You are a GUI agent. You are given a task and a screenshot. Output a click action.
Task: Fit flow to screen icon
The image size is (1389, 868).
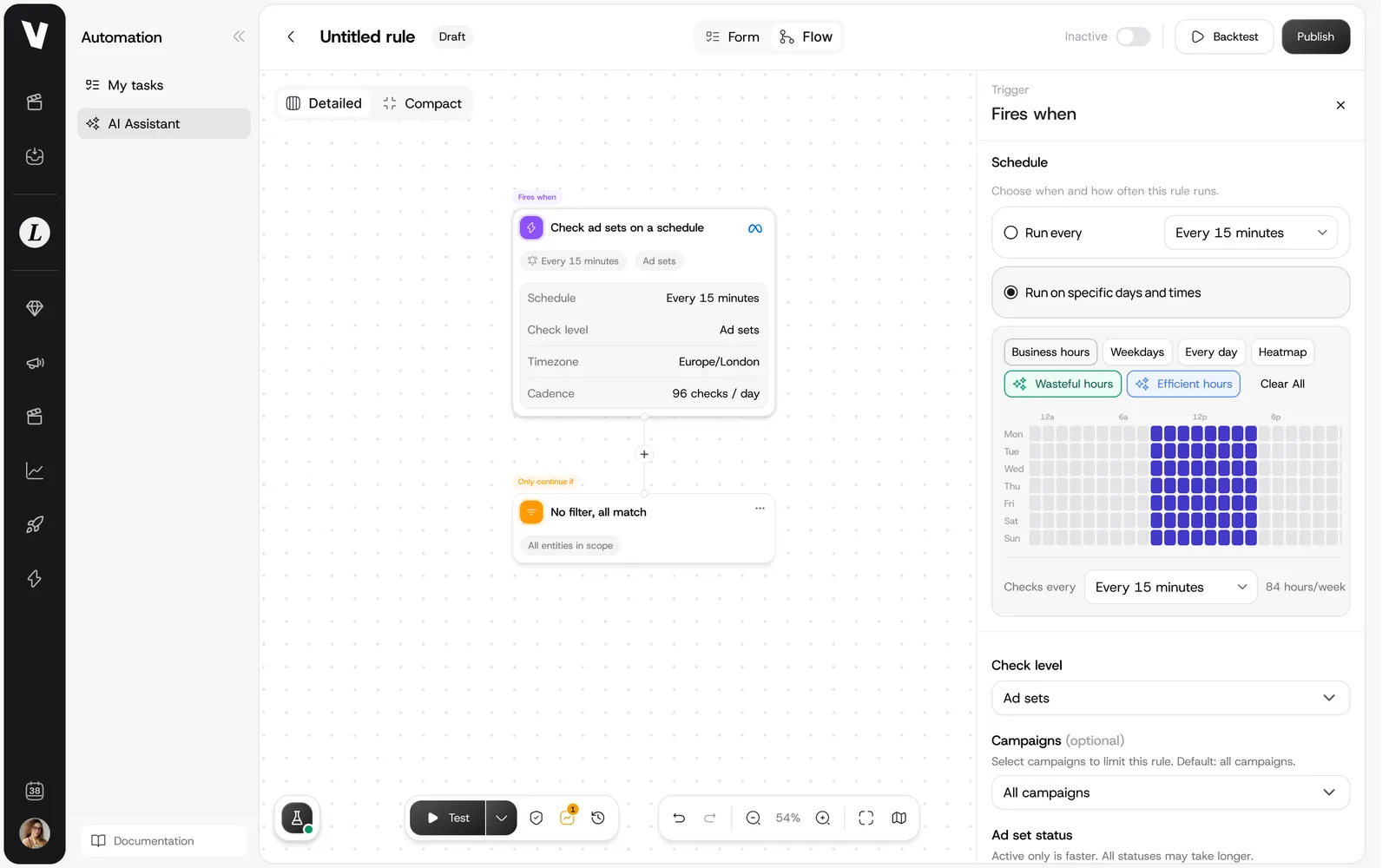pyautogui.click(x=866, y=818)
